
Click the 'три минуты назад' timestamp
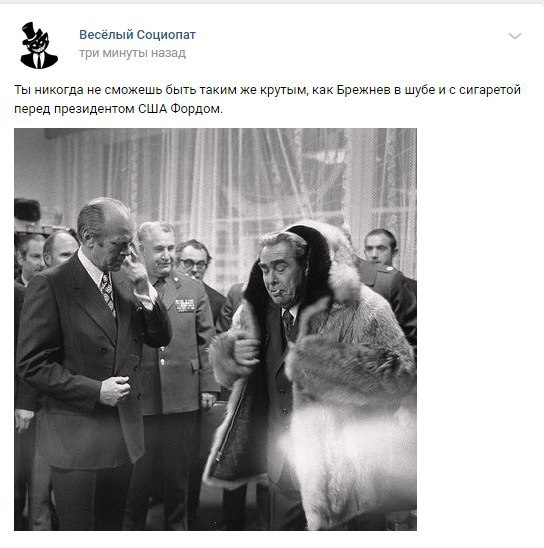(132, 53)
